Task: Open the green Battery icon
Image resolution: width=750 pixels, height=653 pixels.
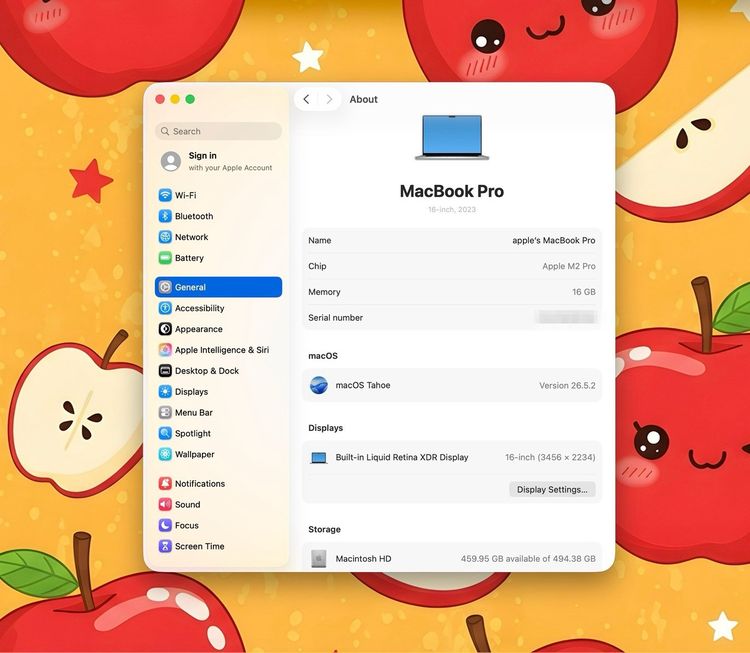Action: point(165,258)
